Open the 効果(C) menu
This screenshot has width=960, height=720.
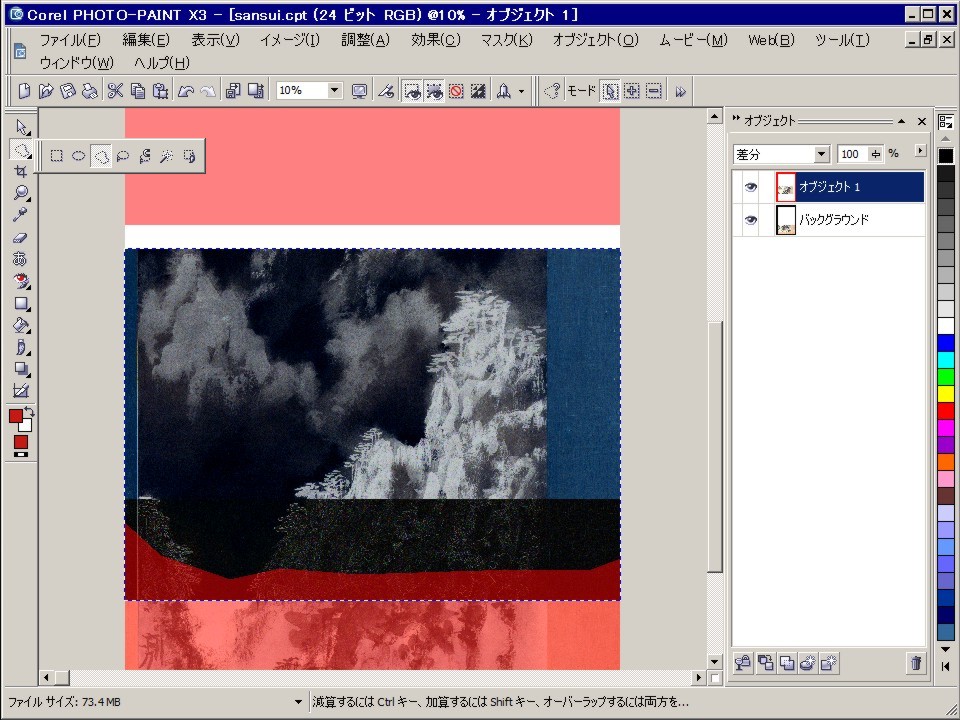coord(435,40)
